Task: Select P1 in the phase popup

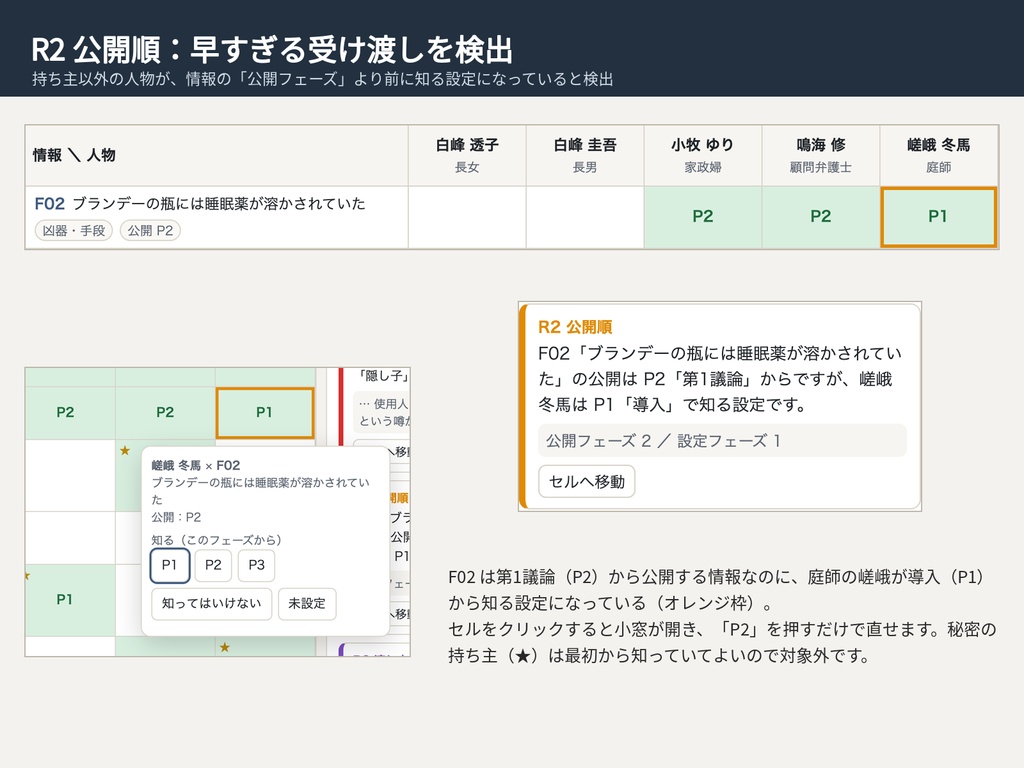Action: click(x=170, y=565)
